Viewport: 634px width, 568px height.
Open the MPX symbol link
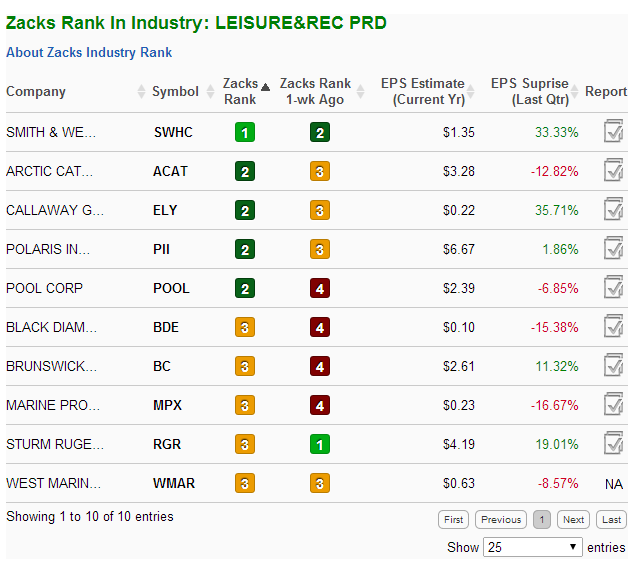pos(167,405)
